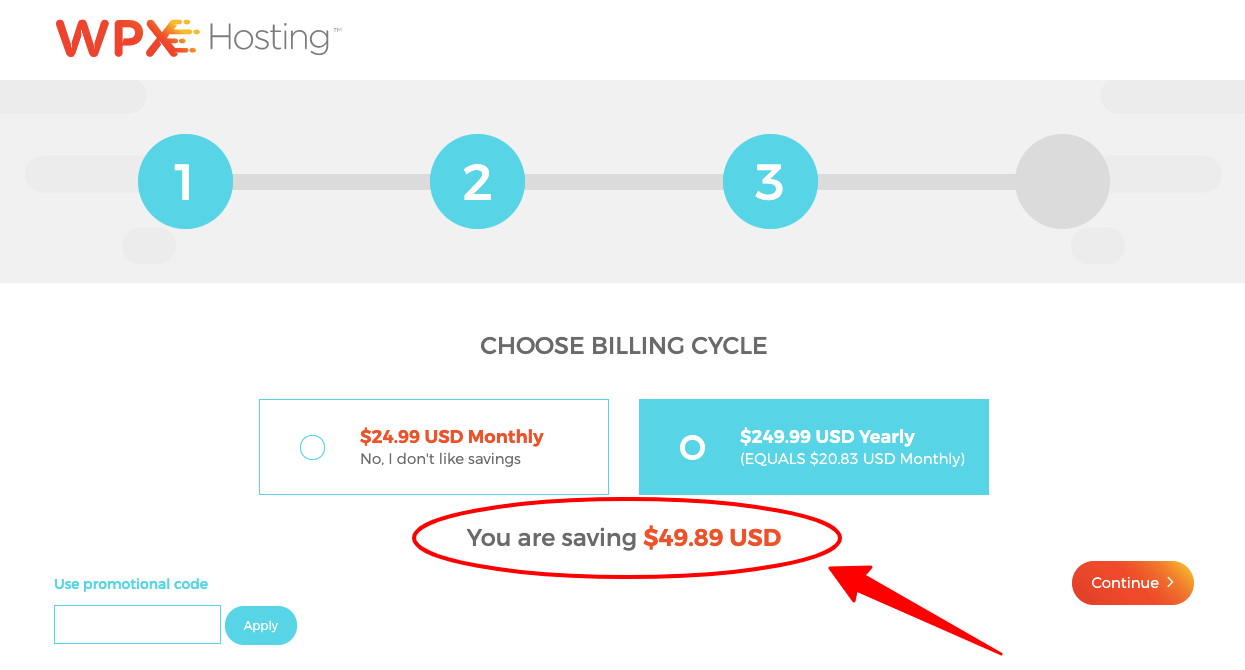Image resolution: width=1245 pixels, height=670 pixels.
Task: Select step 1 in the progress indicator
Action: [185, 181]
